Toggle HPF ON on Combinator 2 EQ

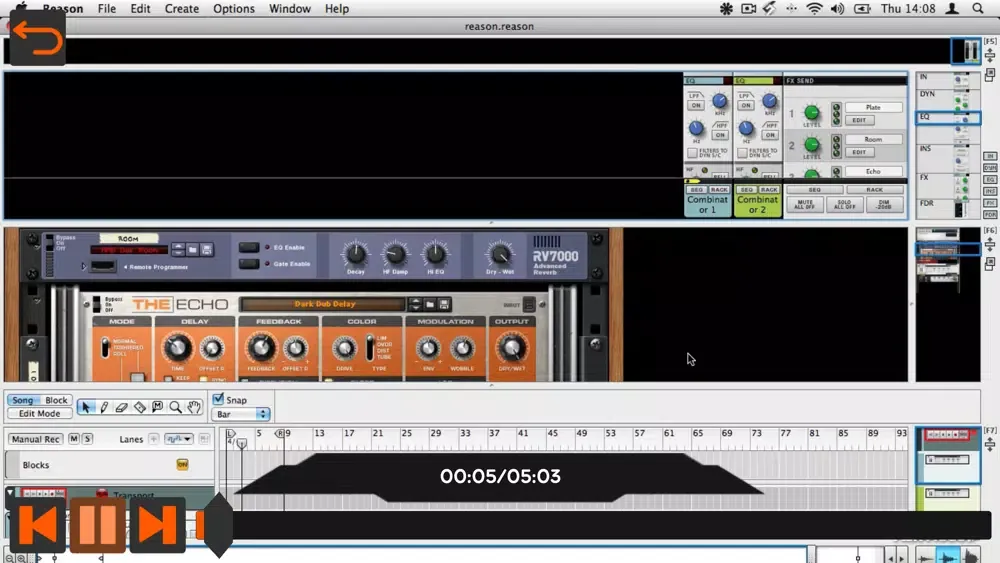[x=770, y=135]
